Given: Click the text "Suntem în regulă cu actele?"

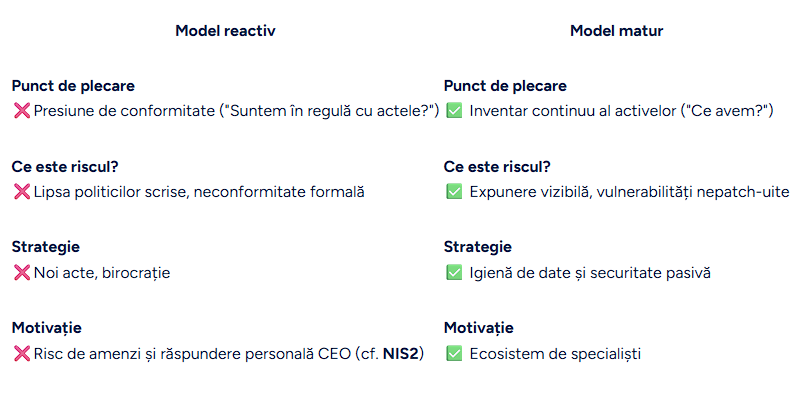Looking at the screenshot, I should [x=330, y=112].
